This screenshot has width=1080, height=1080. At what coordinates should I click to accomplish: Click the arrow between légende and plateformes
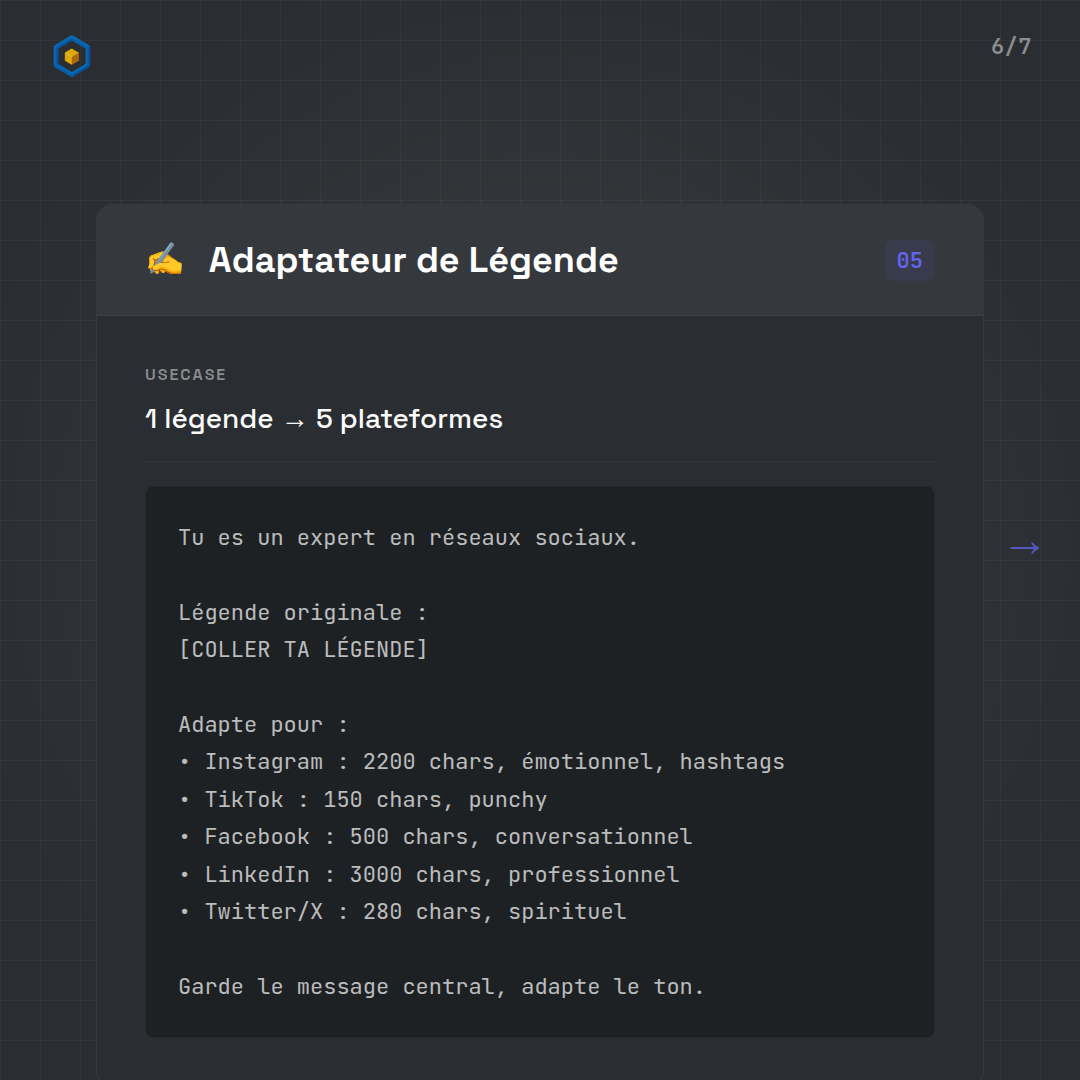tap(294, 420)
